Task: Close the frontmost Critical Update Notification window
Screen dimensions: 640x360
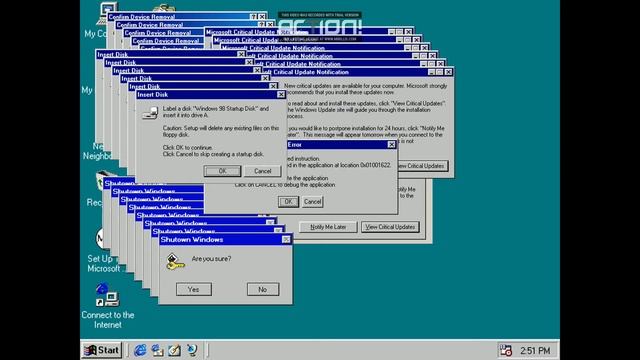Action: point(449,72)
